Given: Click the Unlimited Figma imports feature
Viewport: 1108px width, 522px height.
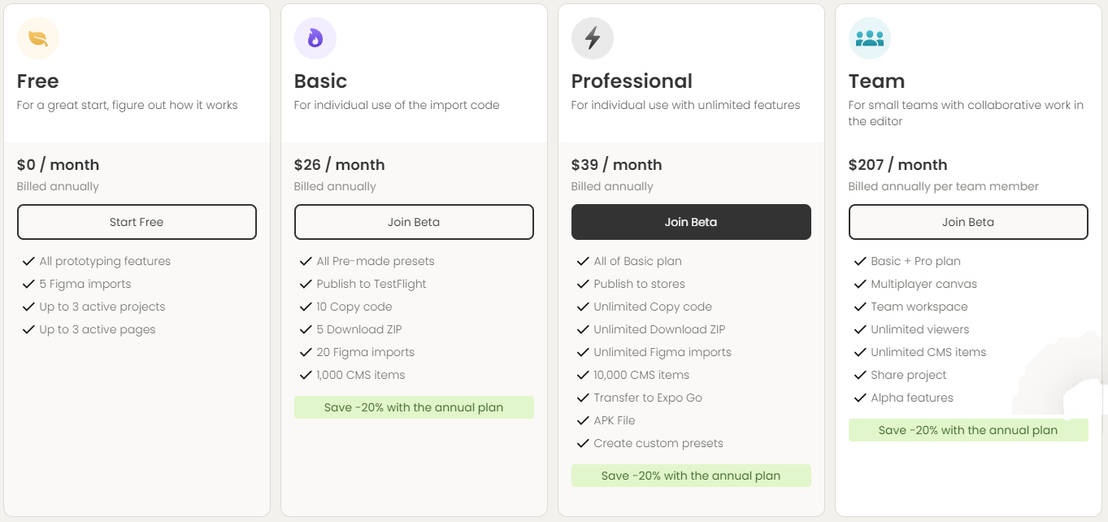Looking at the screenshot, I should pyautogui.click(x=662, y=352).
